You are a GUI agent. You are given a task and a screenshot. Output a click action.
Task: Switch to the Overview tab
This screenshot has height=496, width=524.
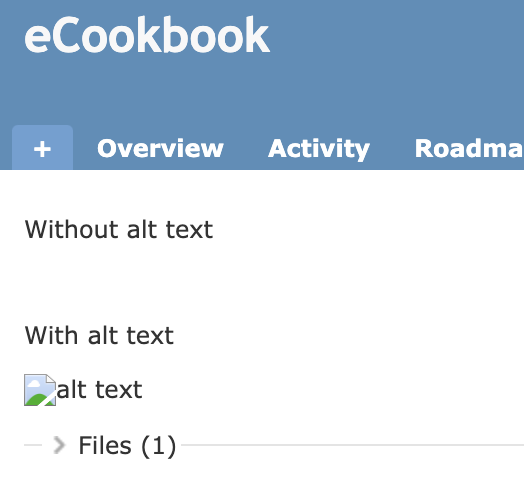[x=160, y=148]
